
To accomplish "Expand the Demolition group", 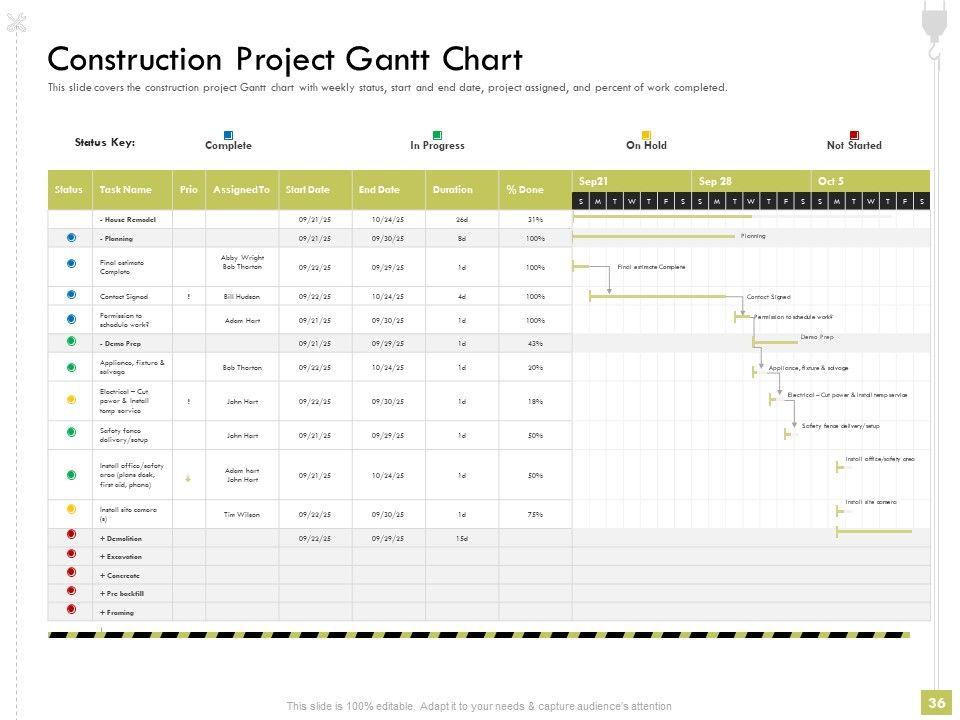I will [102, 539].
